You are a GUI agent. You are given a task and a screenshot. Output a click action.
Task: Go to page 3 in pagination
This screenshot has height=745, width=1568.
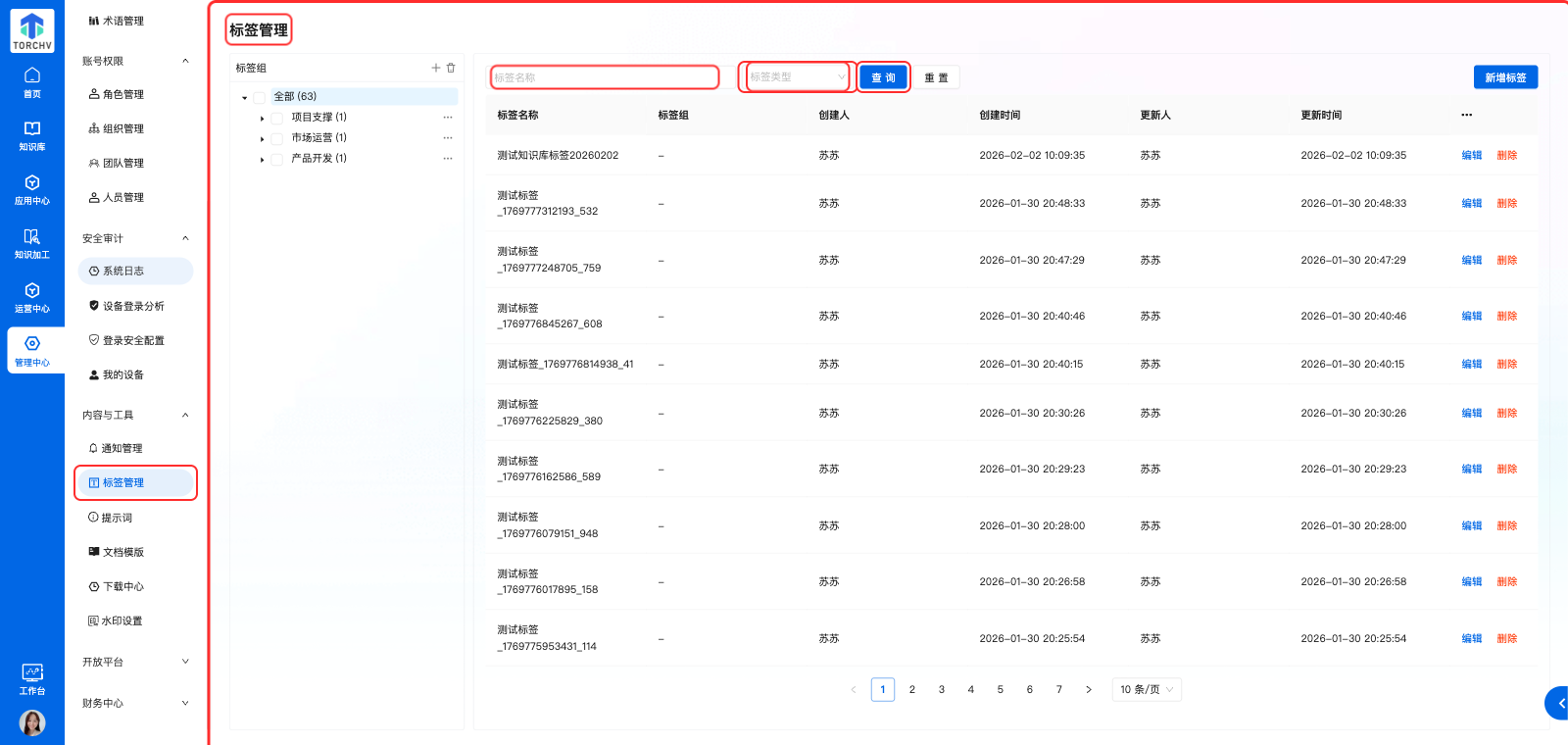tap(942, 689)
